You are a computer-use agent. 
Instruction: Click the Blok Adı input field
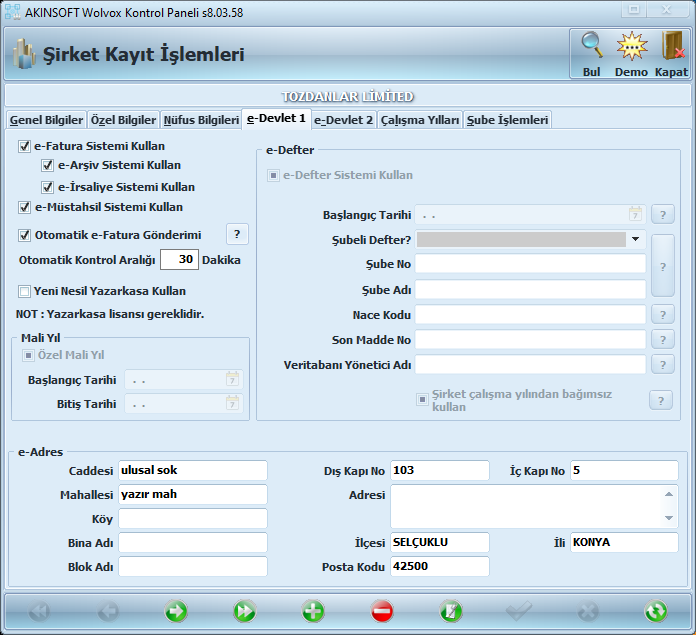point(193,566)
